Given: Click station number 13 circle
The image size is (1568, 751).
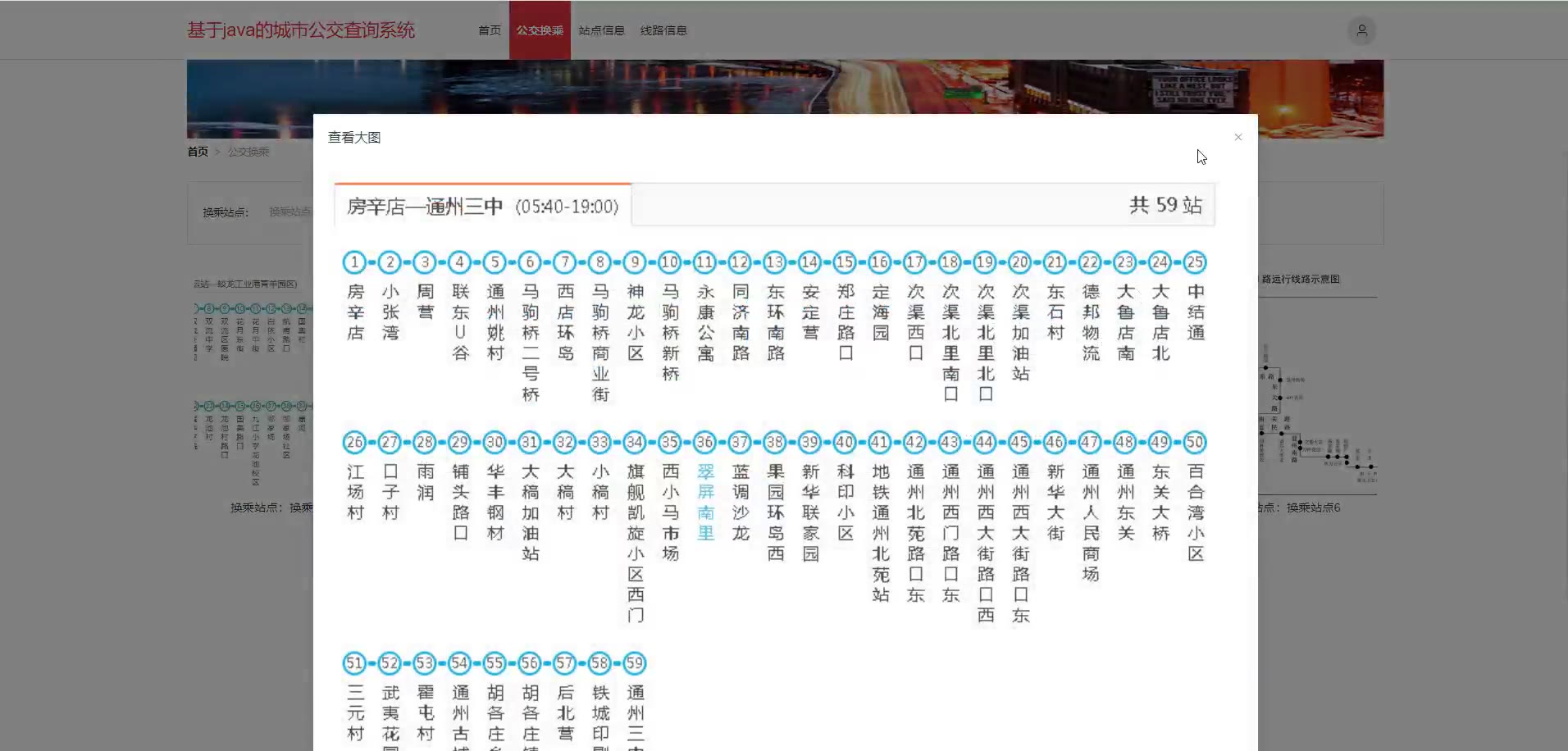Looking at the screenshot, I should [774, 262].
